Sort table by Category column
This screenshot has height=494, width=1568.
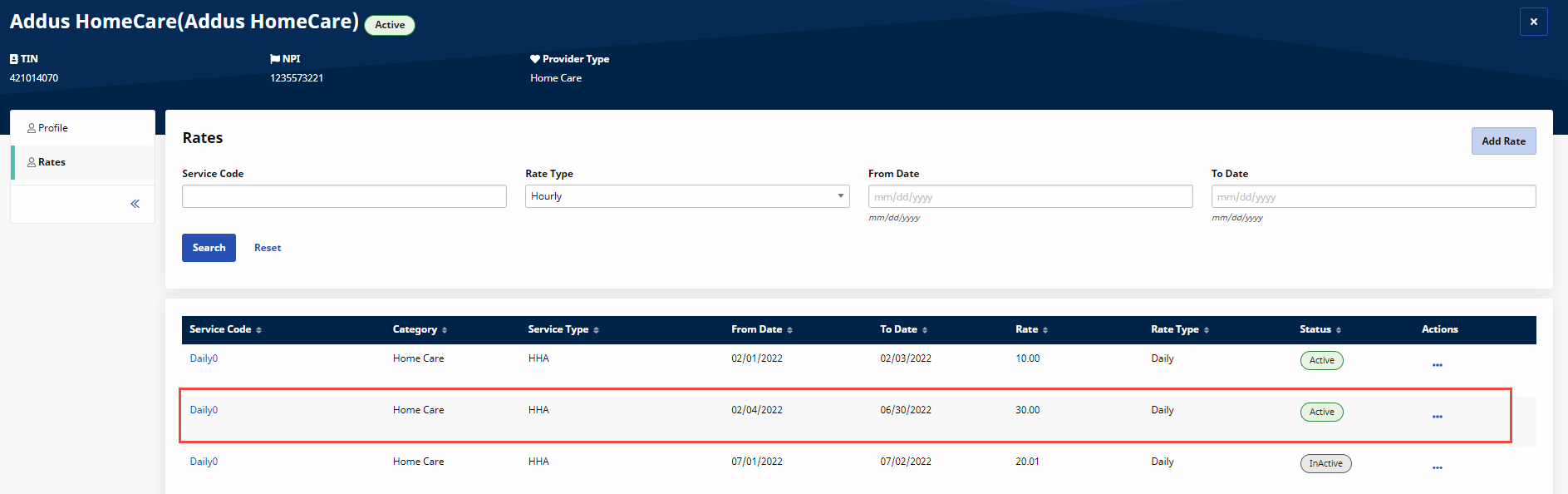click(x=420, y=329)
